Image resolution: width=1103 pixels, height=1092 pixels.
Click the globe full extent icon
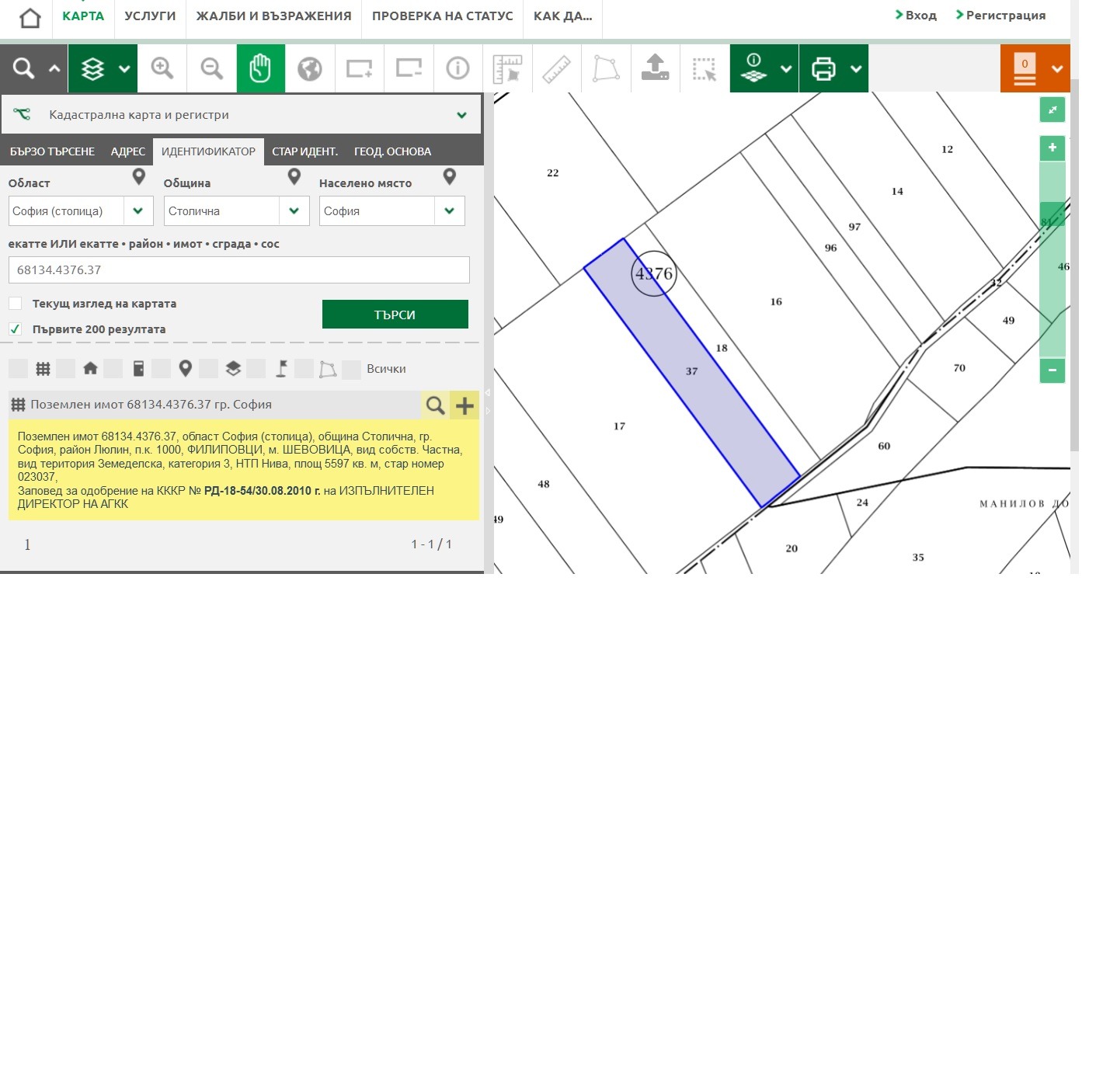click(x=309, y=68)
